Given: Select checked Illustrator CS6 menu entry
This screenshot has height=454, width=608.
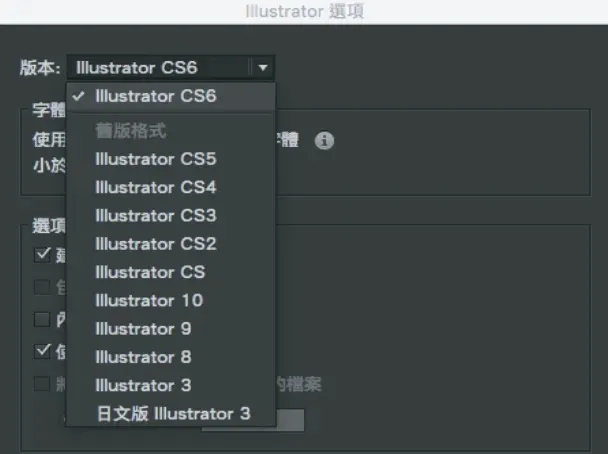Looking at the screenshot, I should point(155,97).
